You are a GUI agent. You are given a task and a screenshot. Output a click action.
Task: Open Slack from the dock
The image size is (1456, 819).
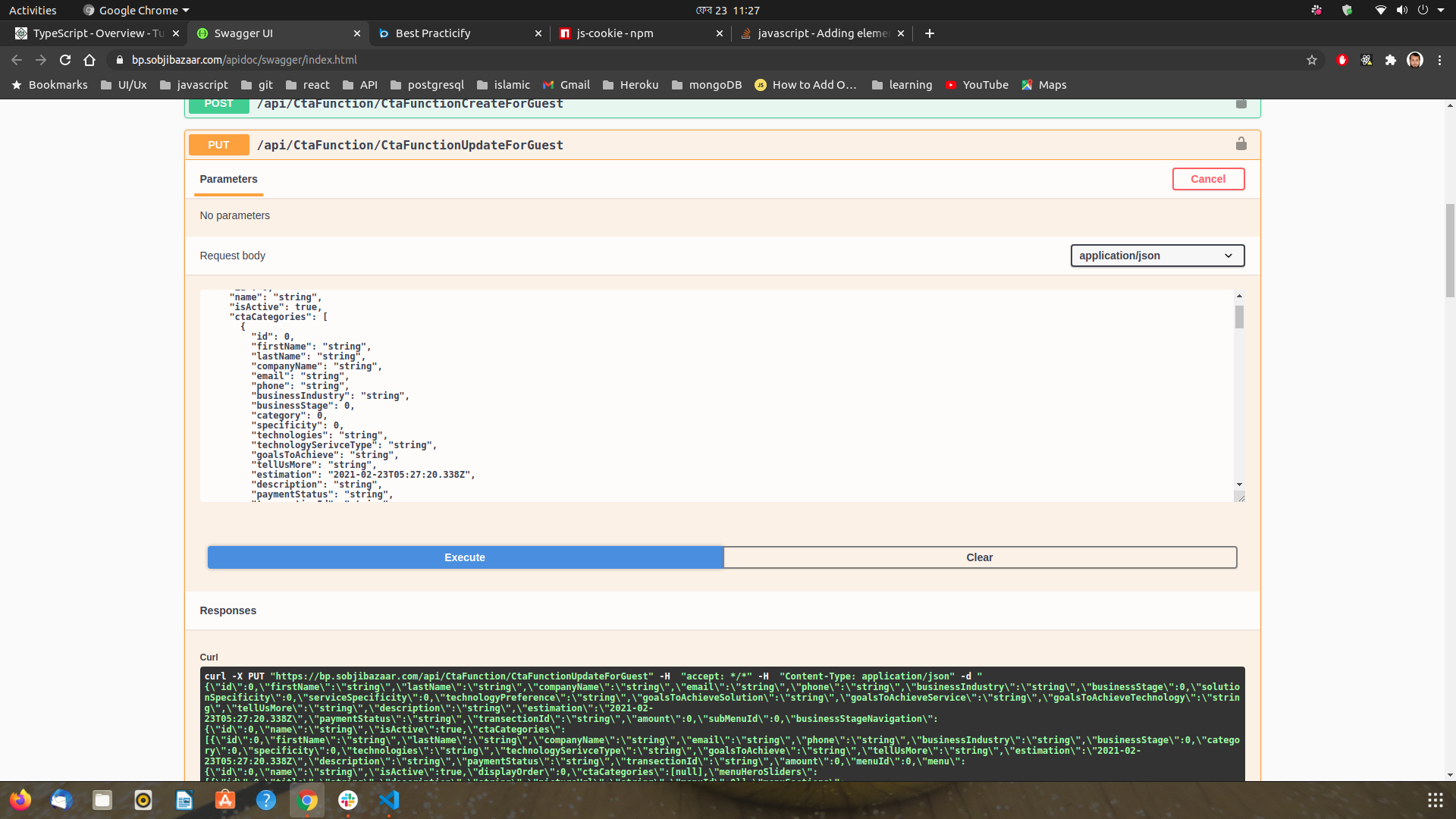[x=348, y=800]
